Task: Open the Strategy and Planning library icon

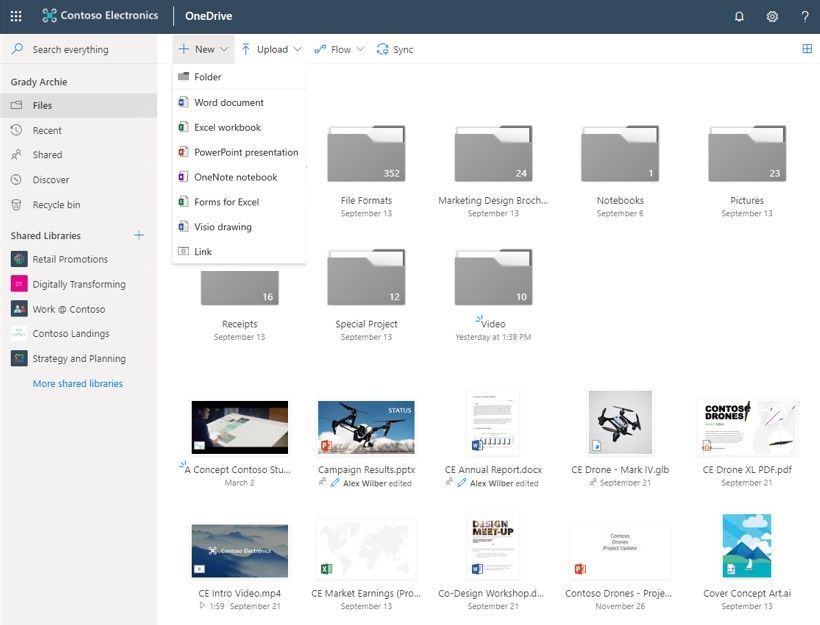Action: click(19, 358)
